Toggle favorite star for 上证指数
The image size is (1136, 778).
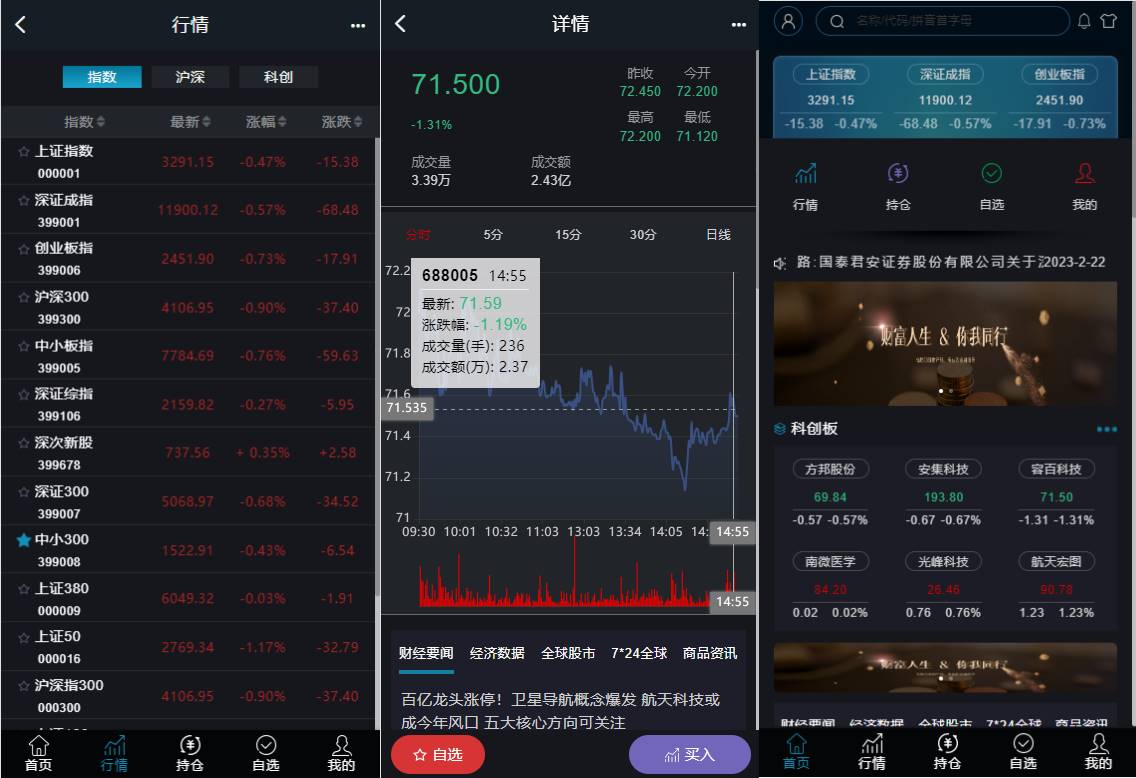click(x=24, y=151)
